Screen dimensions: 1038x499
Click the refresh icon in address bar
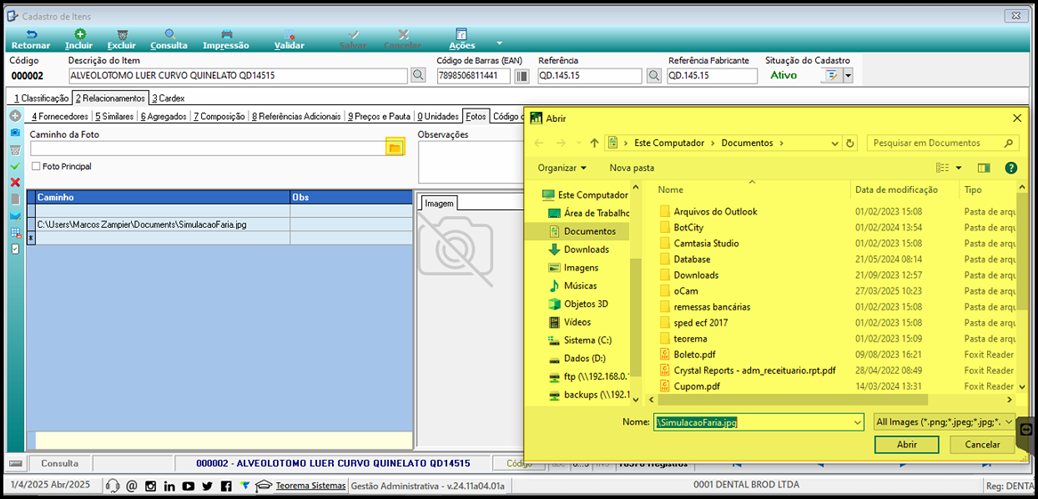click(850, 142)
